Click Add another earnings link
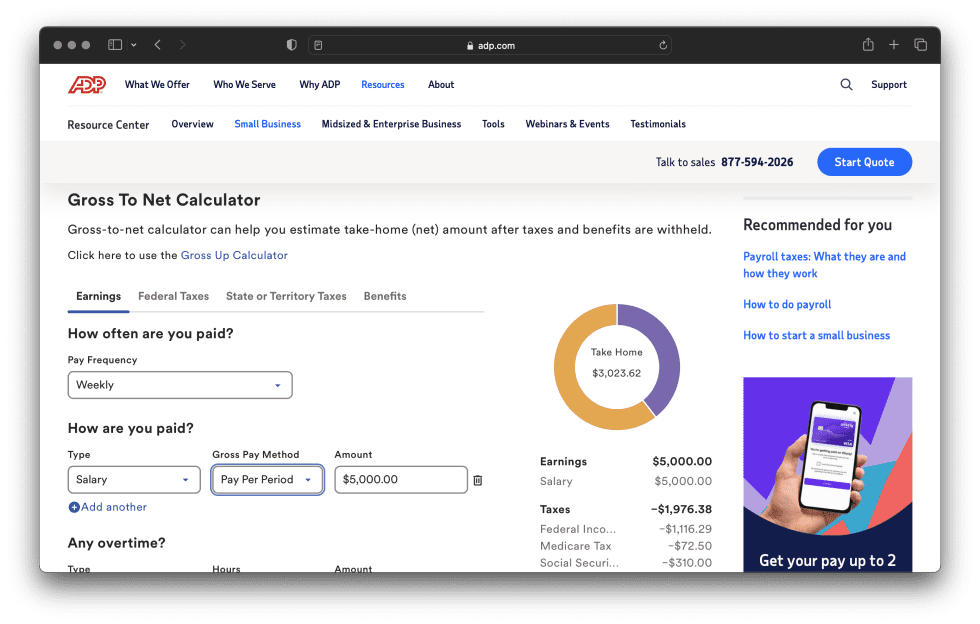The width and height of the screenshot is (980, 624). tap(114, 507)
